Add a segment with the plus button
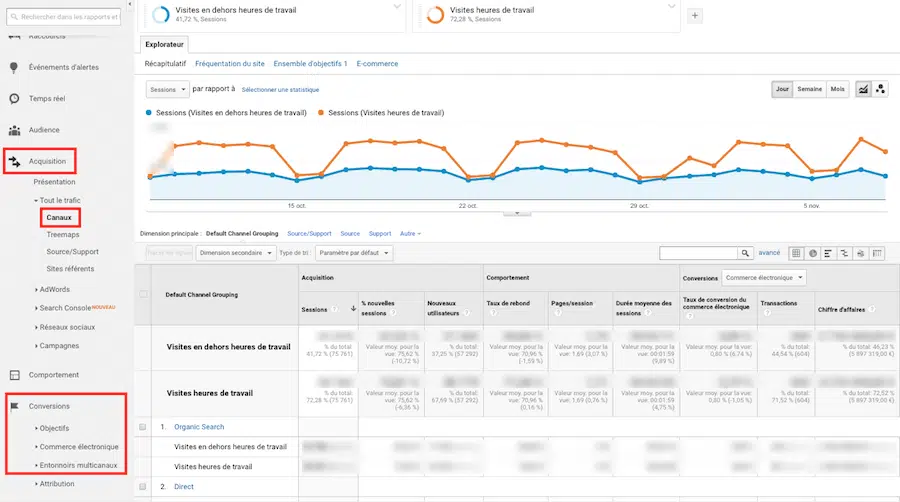900x502 pixels. coord(696,16)
